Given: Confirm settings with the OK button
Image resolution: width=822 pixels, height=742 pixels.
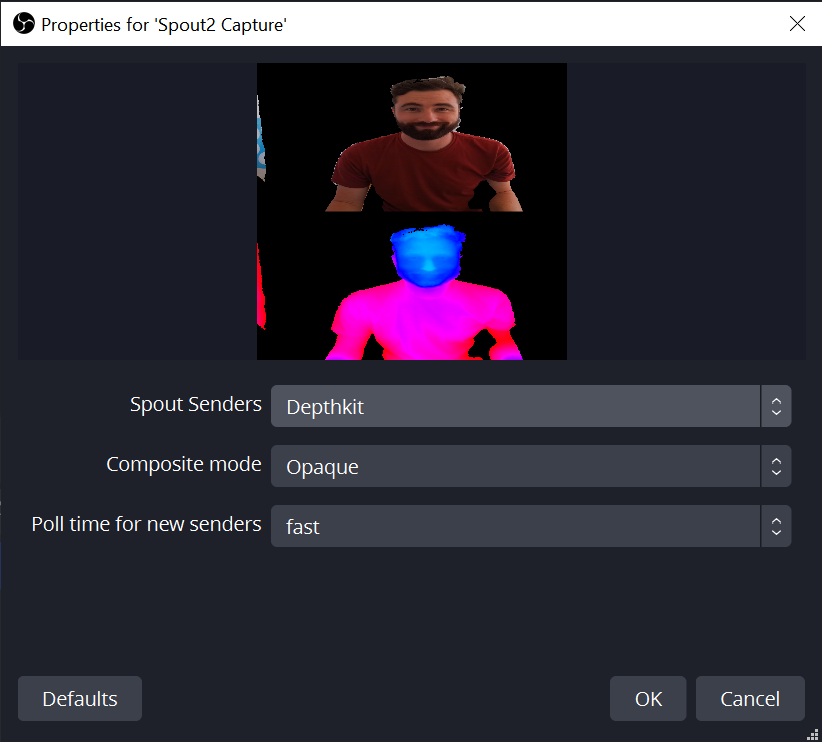Looking at the screenshot, I should click(647, 698).
